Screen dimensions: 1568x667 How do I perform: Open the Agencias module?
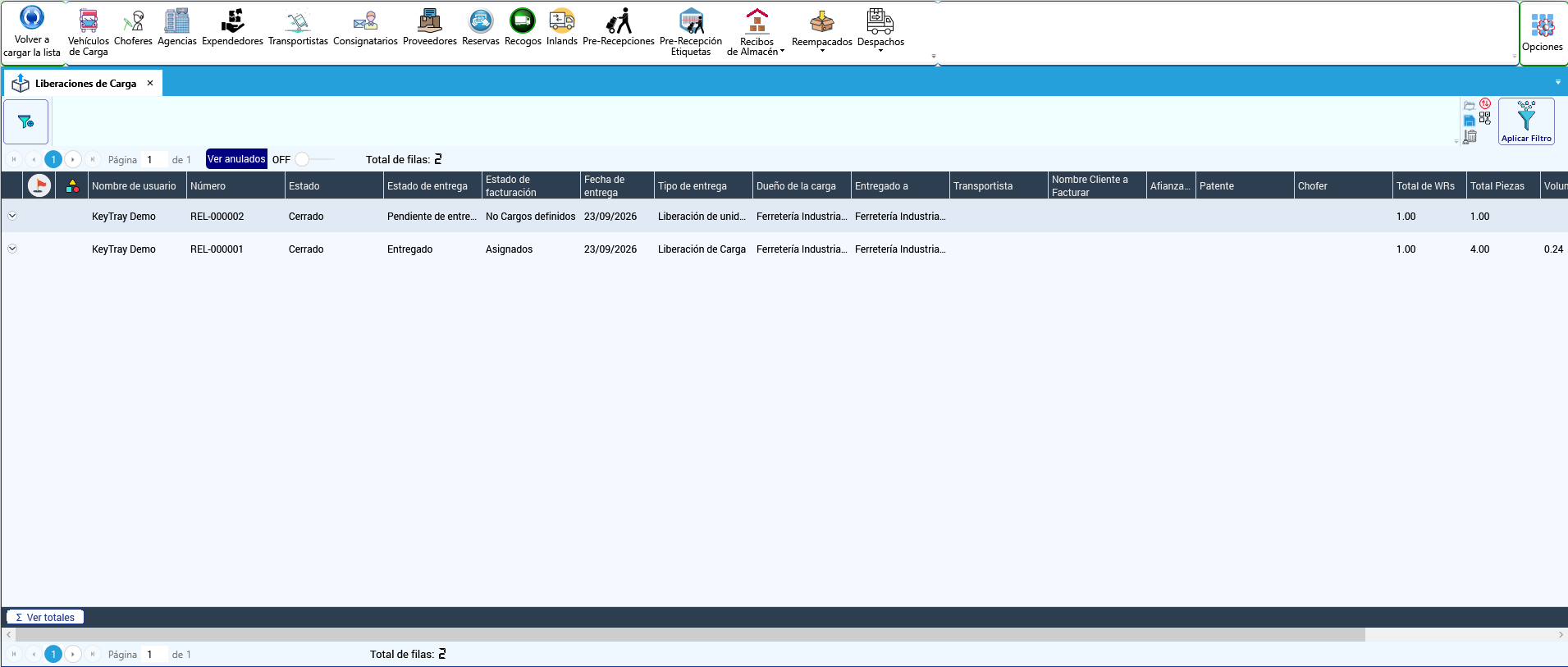point(177,29)
